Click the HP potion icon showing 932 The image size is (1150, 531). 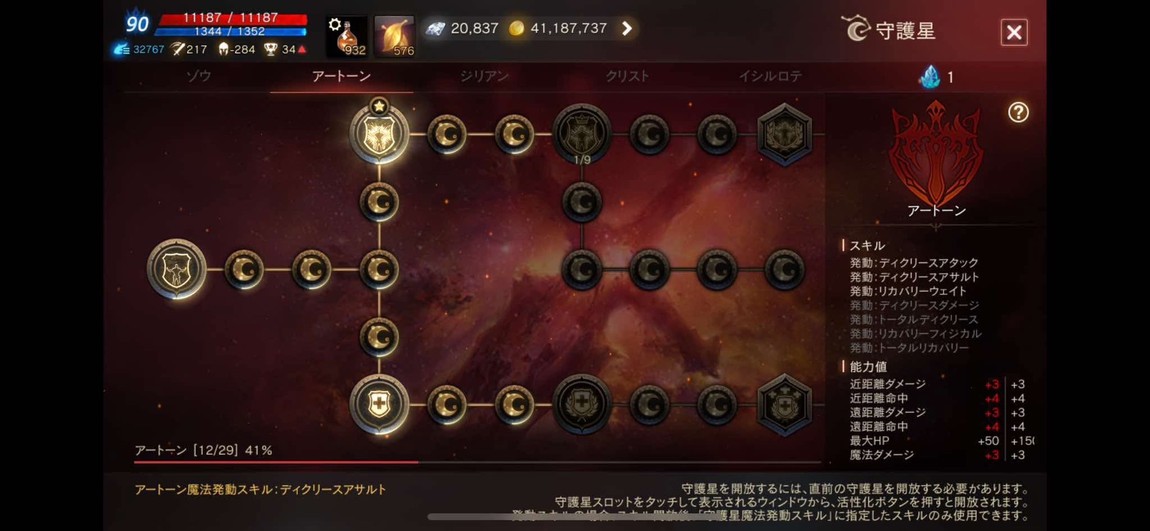347,37
